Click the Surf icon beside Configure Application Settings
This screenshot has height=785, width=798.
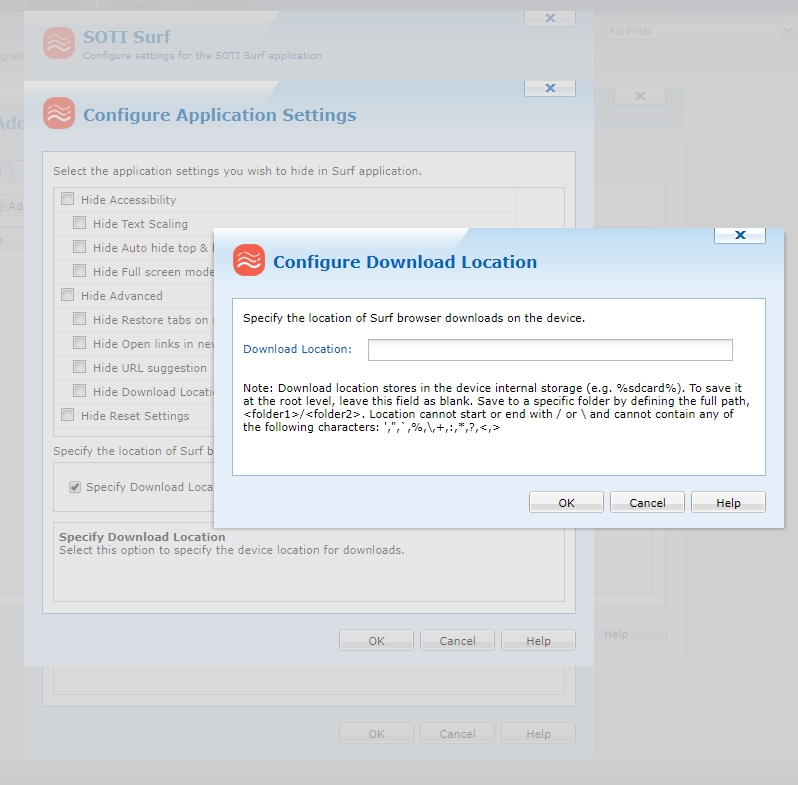point(59,113)
